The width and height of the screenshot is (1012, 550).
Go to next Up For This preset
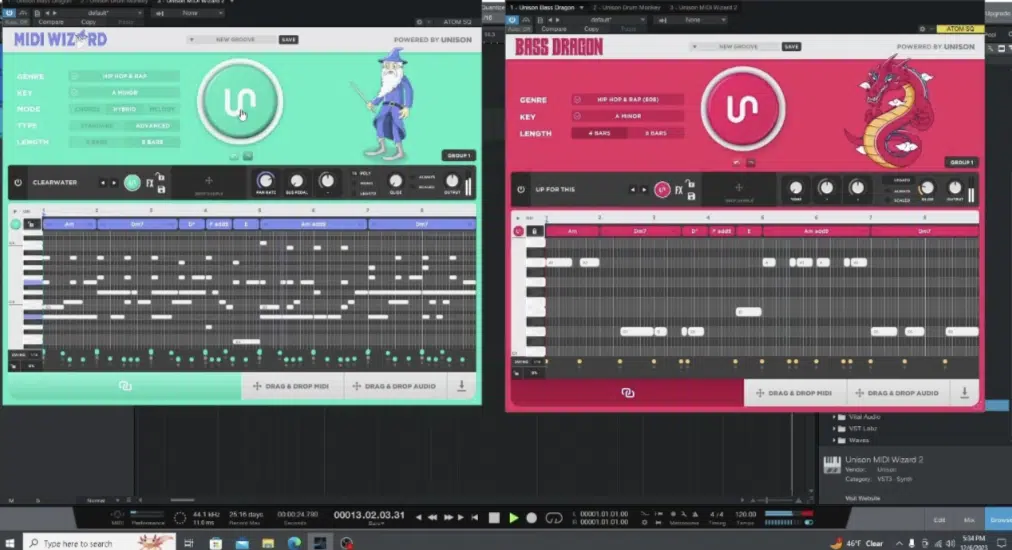click(643, 190)
